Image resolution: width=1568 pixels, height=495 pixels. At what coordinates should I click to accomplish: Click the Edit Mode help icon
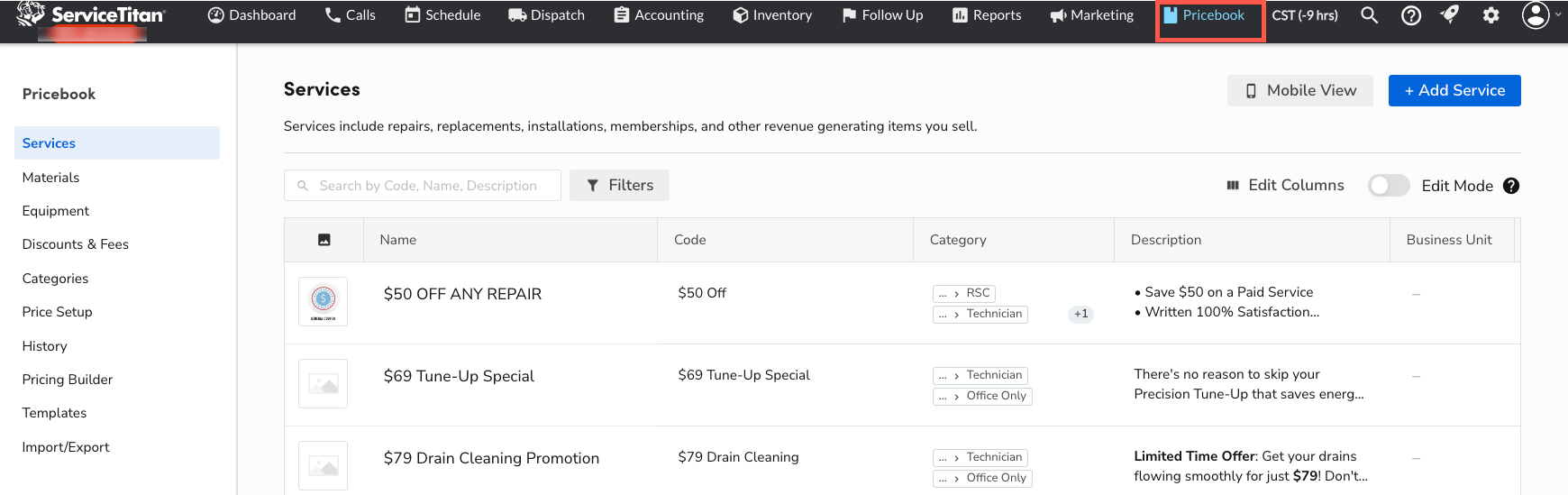[1511, 186]
